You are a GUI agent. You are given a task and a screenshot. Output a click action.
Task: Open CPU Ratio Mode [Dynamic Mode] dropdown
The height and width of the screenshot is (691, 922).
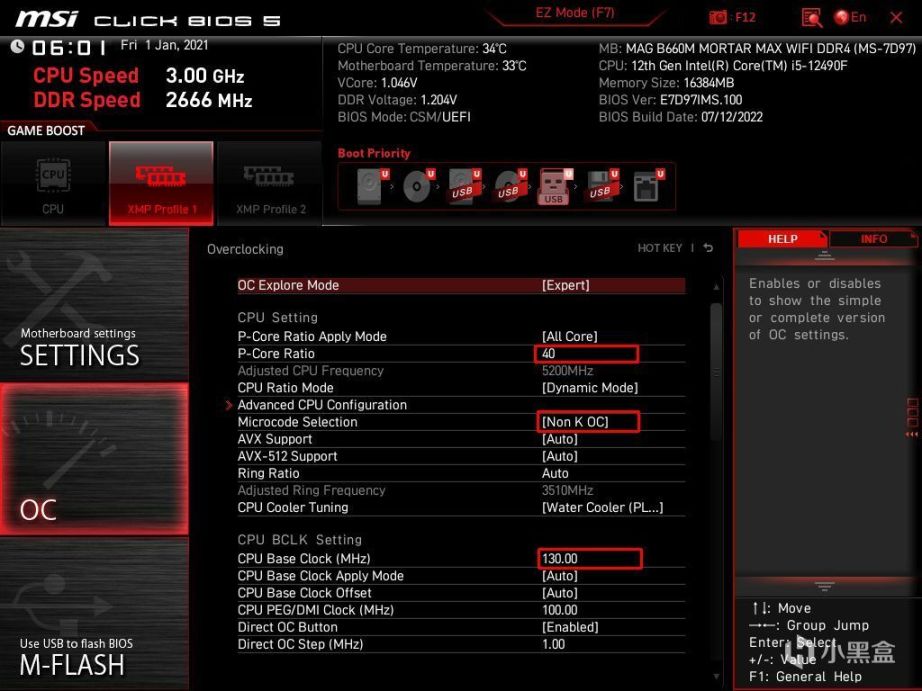coord(590,388)
